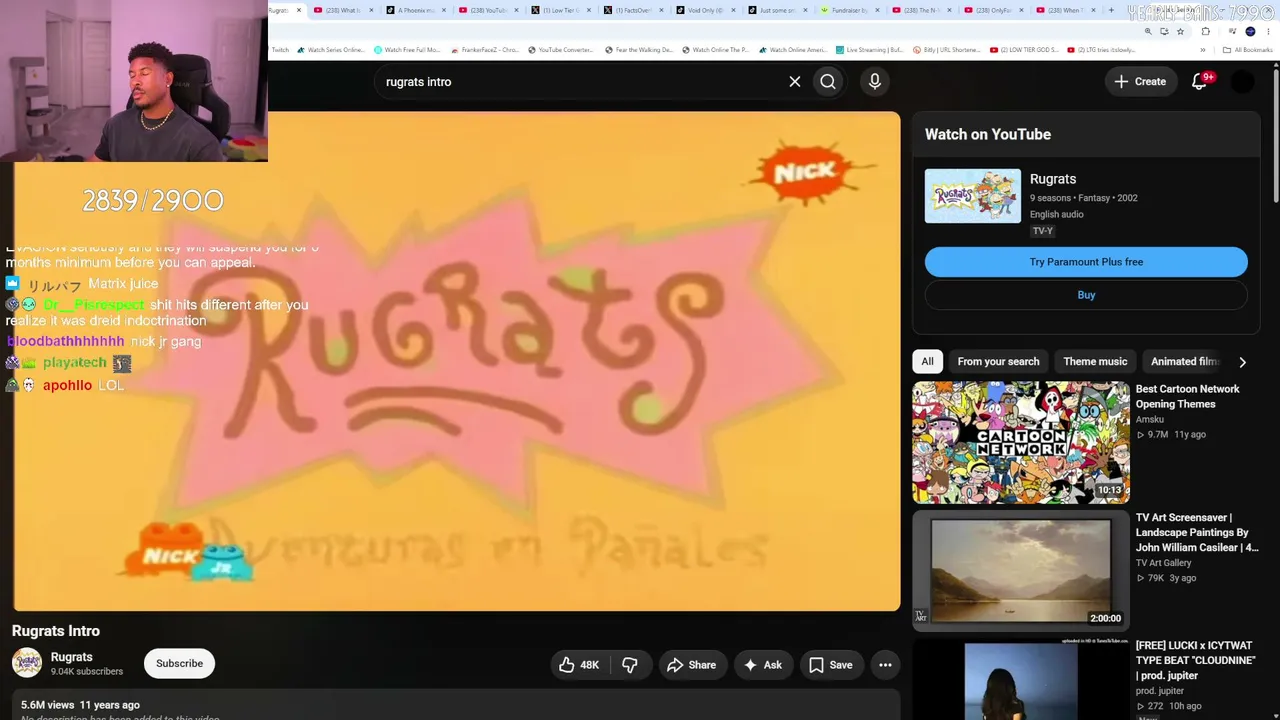
Task: Click the magnifier search button
Action: pos(828,82)
